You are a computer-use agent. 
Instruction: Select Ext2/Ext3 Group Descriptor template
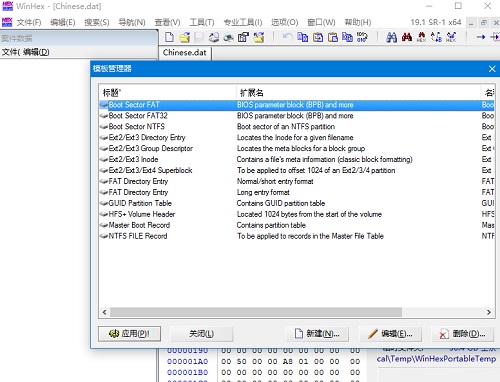tap(297, 149)
